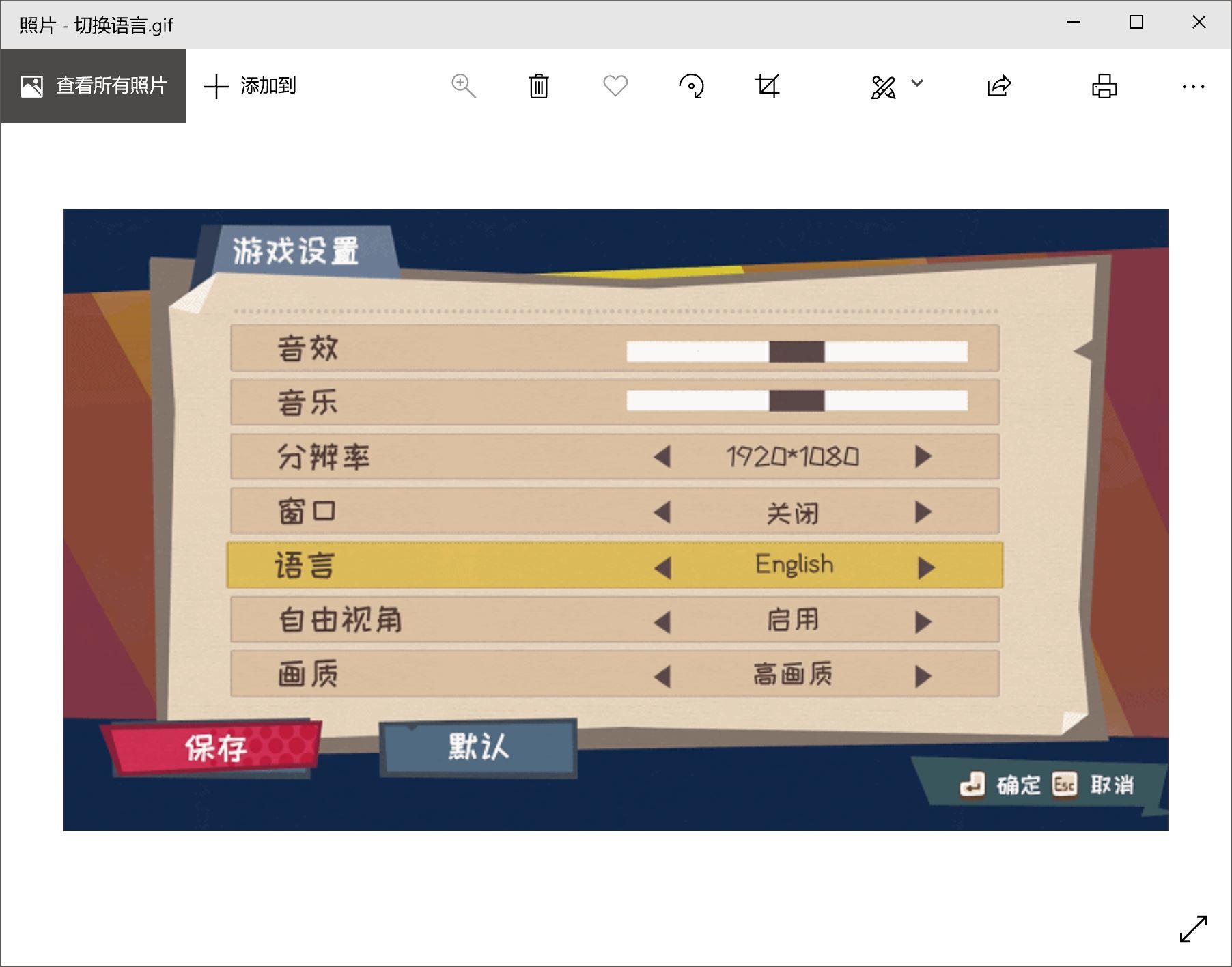The image size is (1232, 967).
Task: Enter fullscreen with diagonal arrows icon
Action: pyautogui.click(x=1193, y=929)
